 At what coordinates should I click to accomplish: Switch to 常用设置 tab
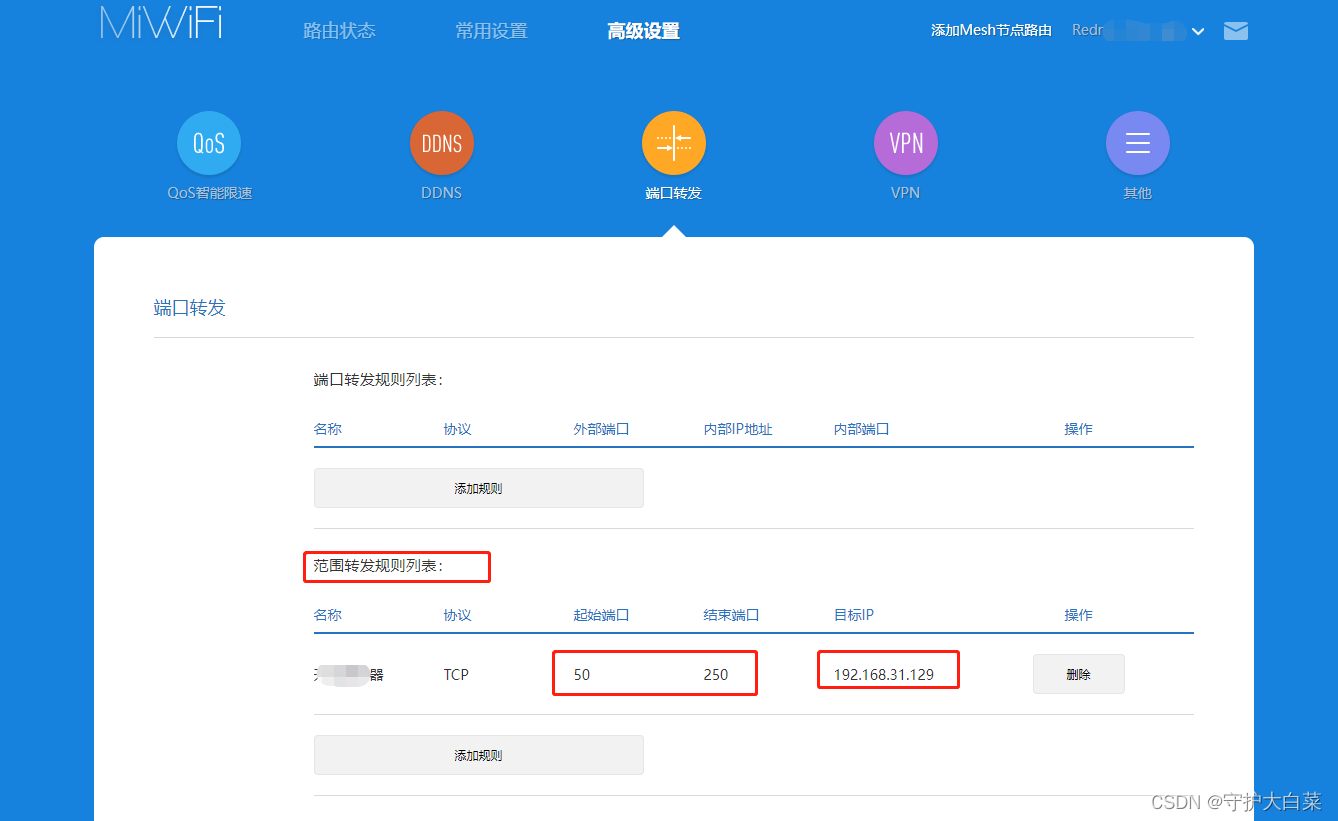coord(491,31)
